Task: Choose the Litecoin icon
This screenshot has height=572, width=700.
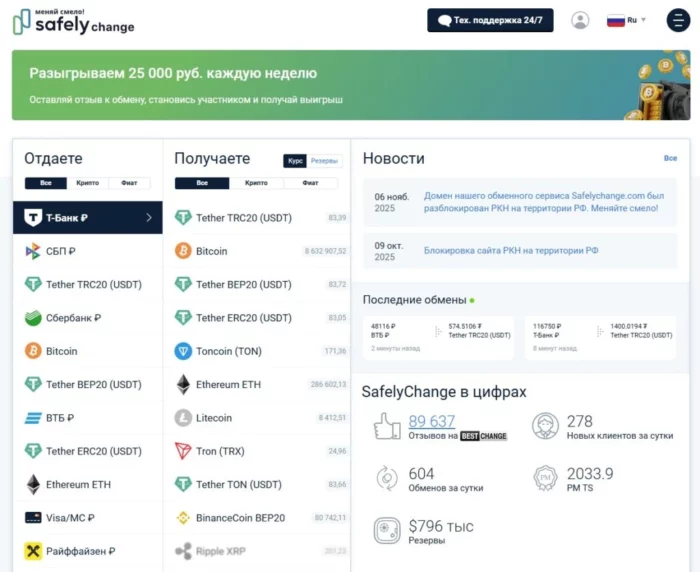Action: (x=183, y=418)
